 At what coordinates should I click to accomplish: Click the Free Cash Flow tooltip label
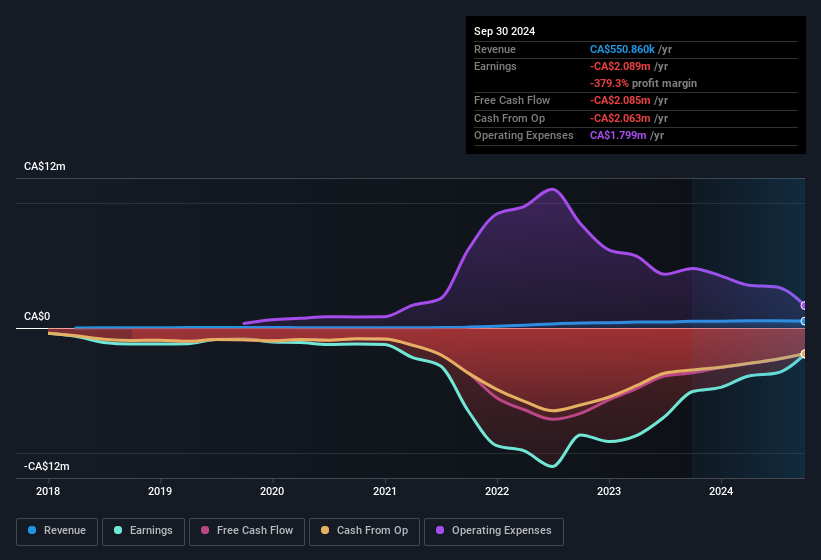(x=512, y=100)
